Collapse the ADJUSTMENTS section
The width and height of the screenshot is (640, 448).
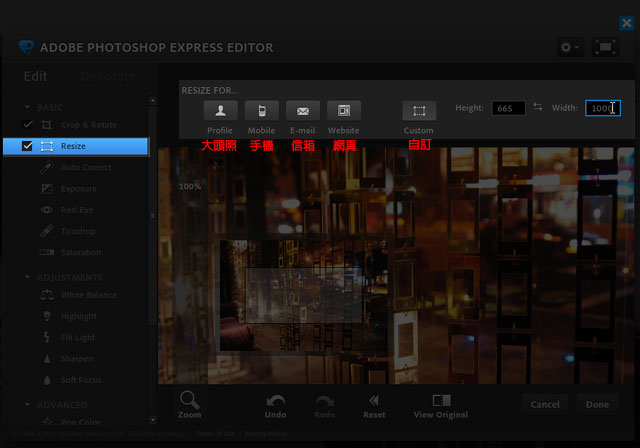coord(27,277)
